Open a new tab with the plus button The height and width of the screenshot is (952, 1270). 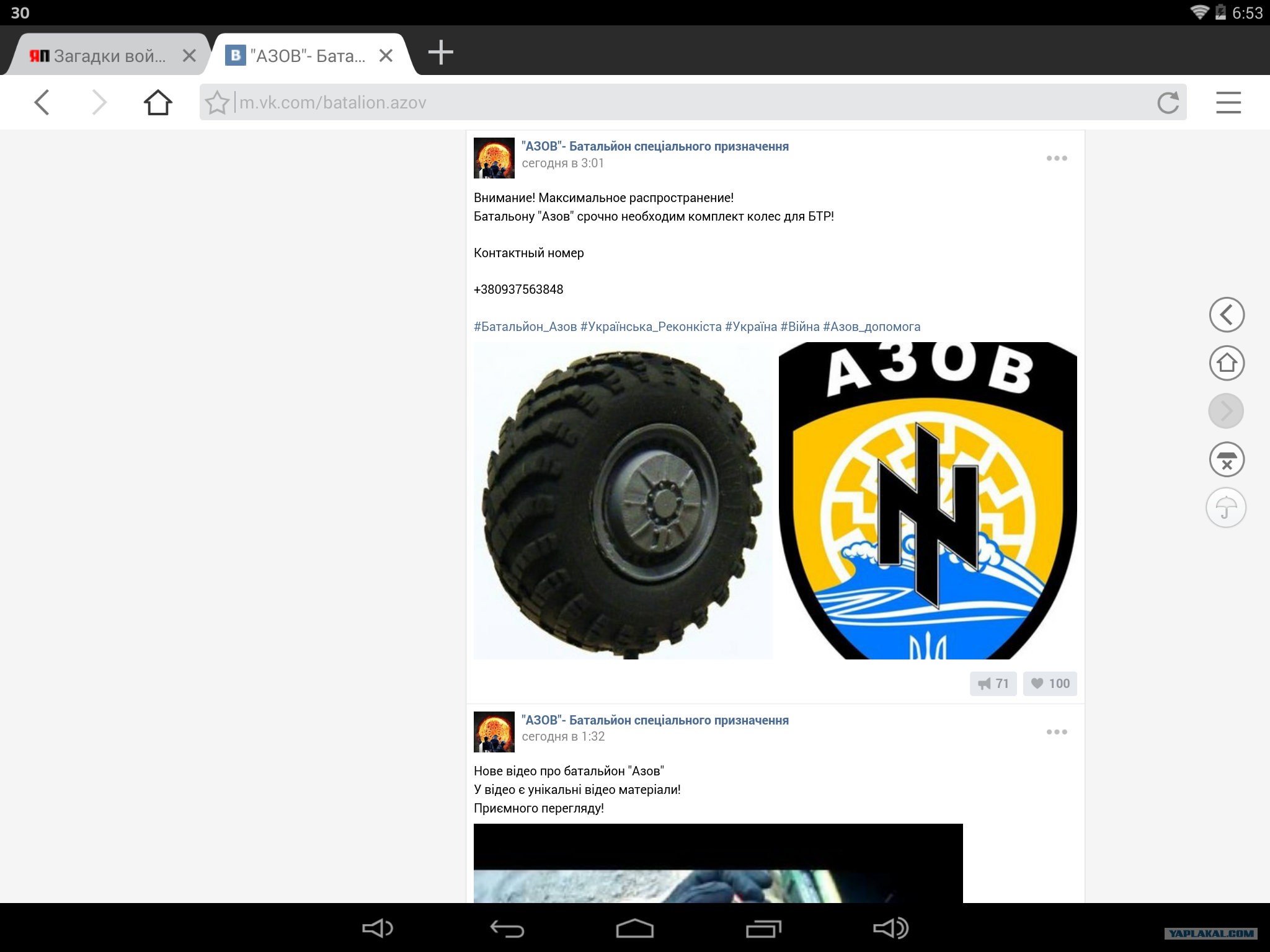440,53
